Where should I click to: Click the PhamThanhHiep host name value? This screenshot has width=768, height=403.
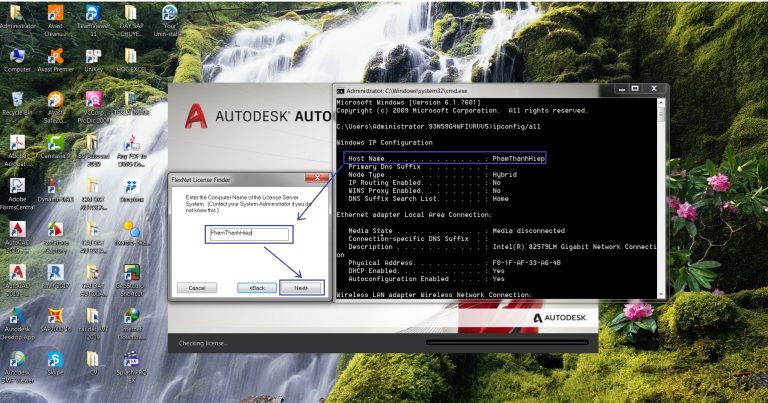pyautogui.click(x=518, y=159)
